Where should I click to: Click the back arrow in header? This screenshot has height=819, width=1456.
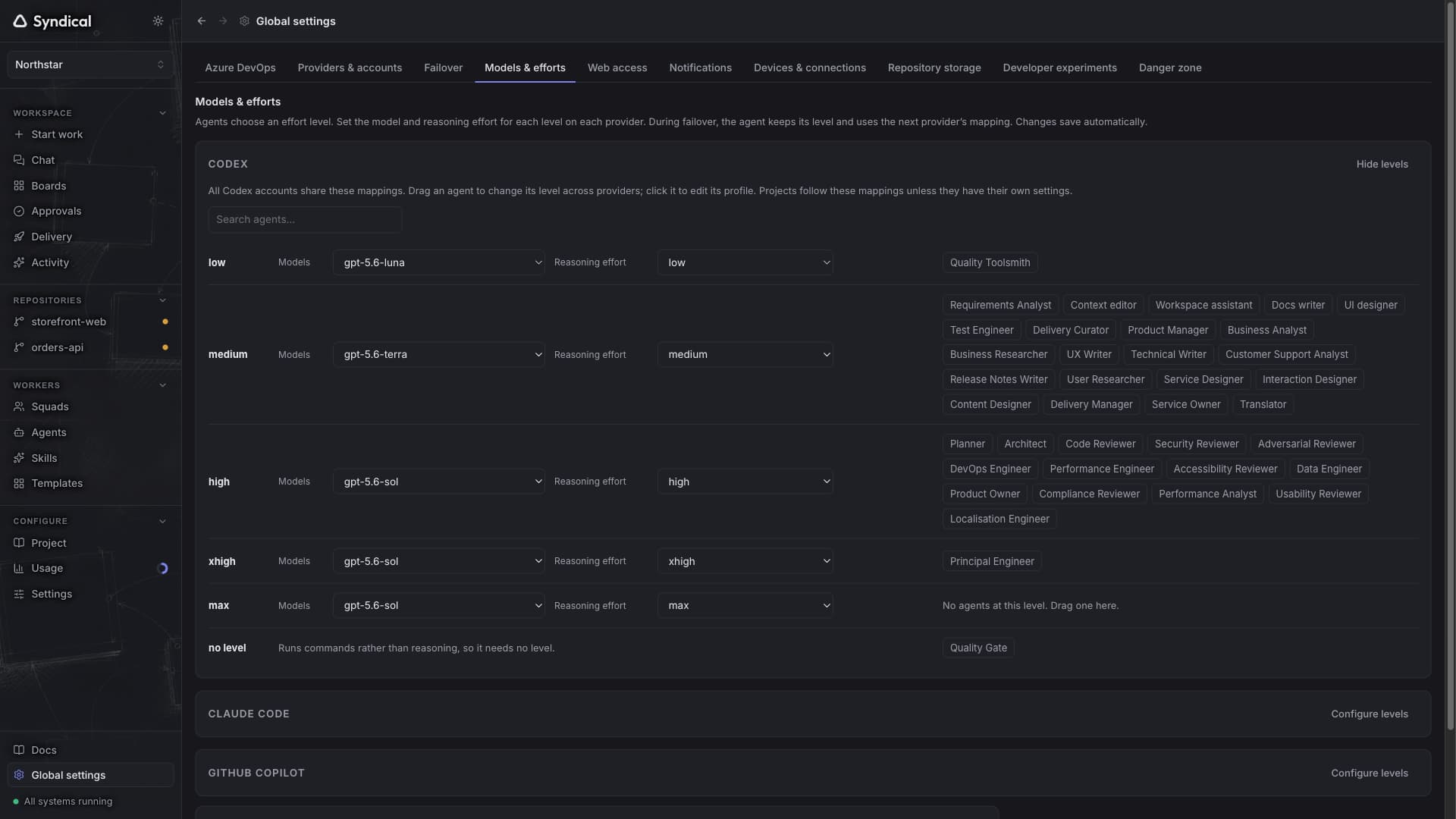202,21
